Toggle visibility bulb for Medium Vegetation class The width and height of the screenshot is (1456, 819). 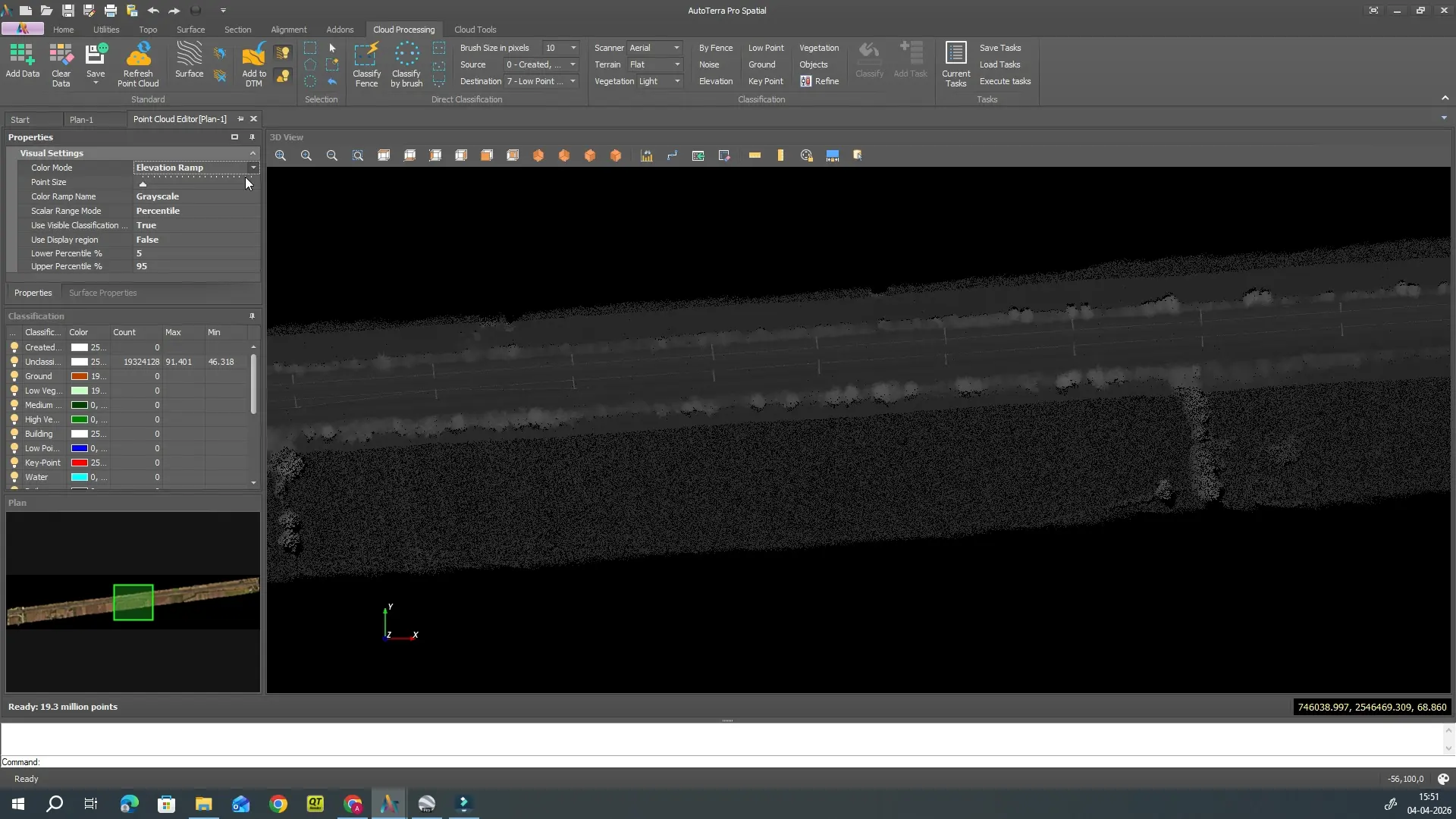(14, 405)
